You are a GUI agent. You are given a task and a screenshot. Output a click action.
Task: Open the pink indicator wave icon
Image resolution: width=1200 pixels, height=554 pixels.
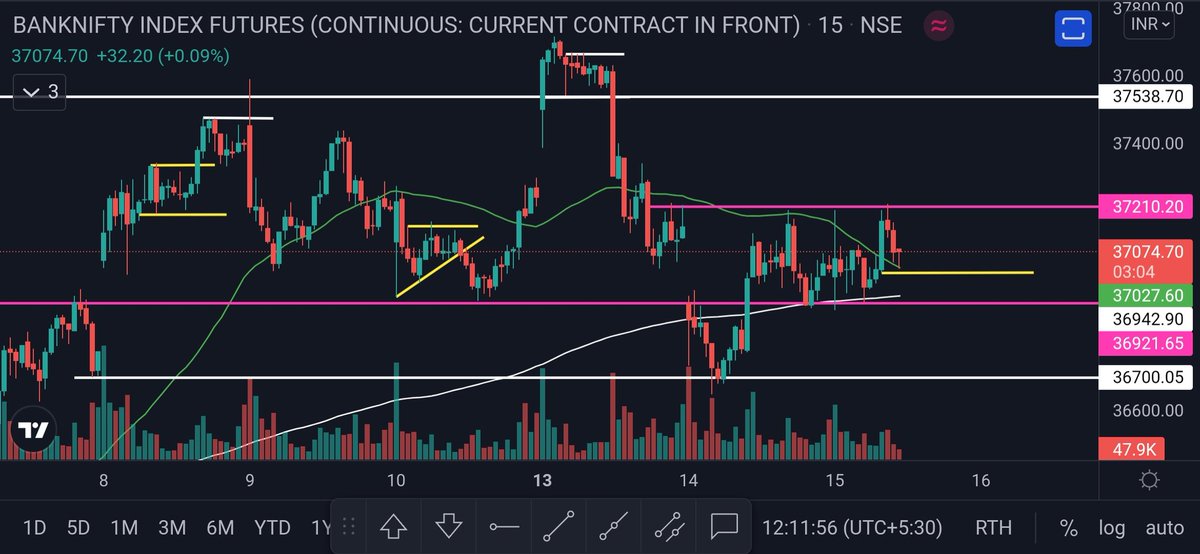point(938,25)
